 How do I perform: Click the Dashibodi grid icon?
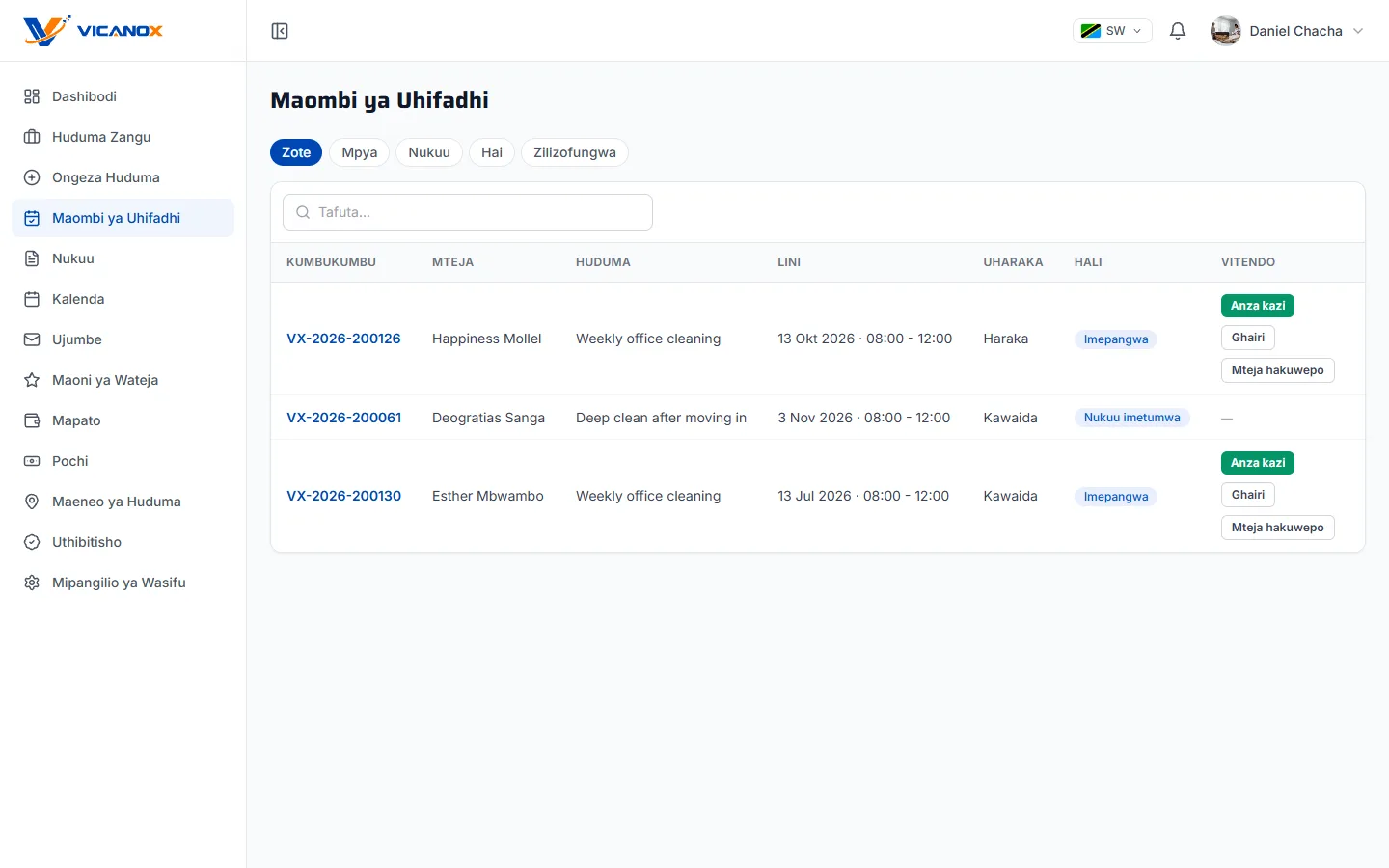(x=32, y=96)
